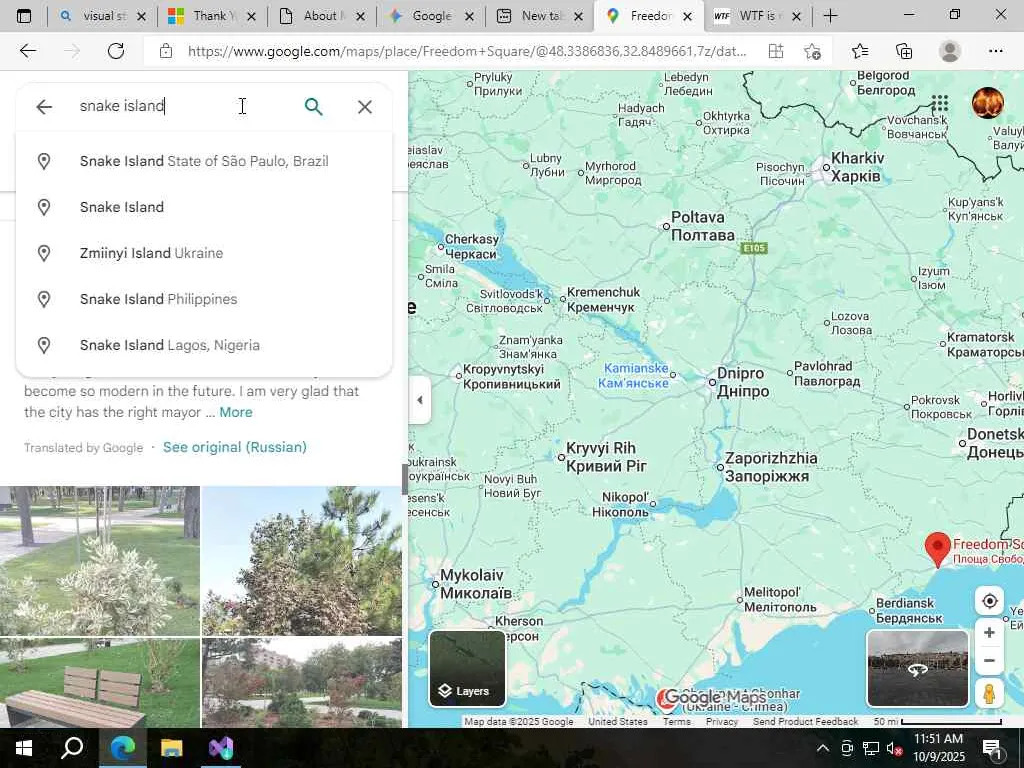1024x768 pixels.
Task: Open the Street View thumbnail preview
Action: (917, 668)
